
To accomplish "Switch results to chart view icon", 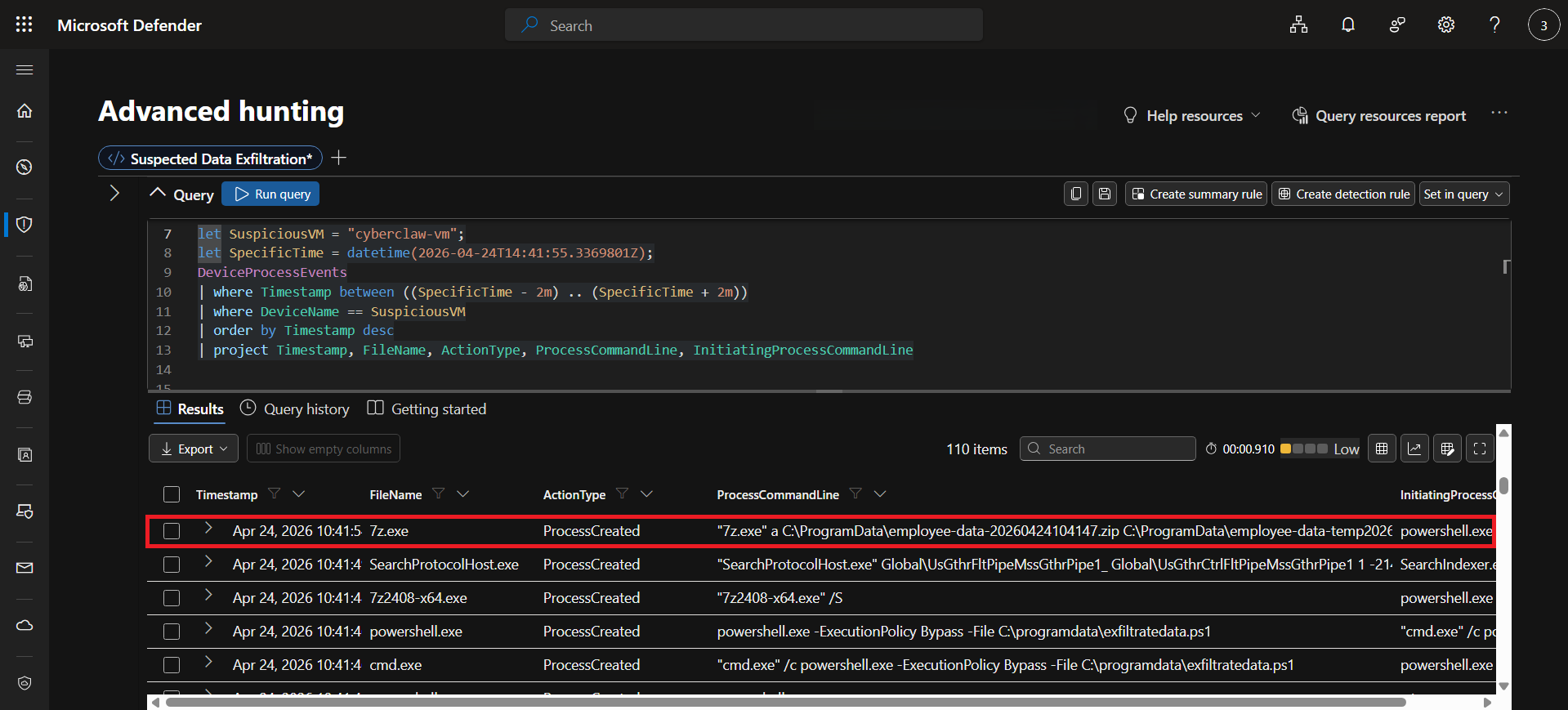I will 1414,449.
